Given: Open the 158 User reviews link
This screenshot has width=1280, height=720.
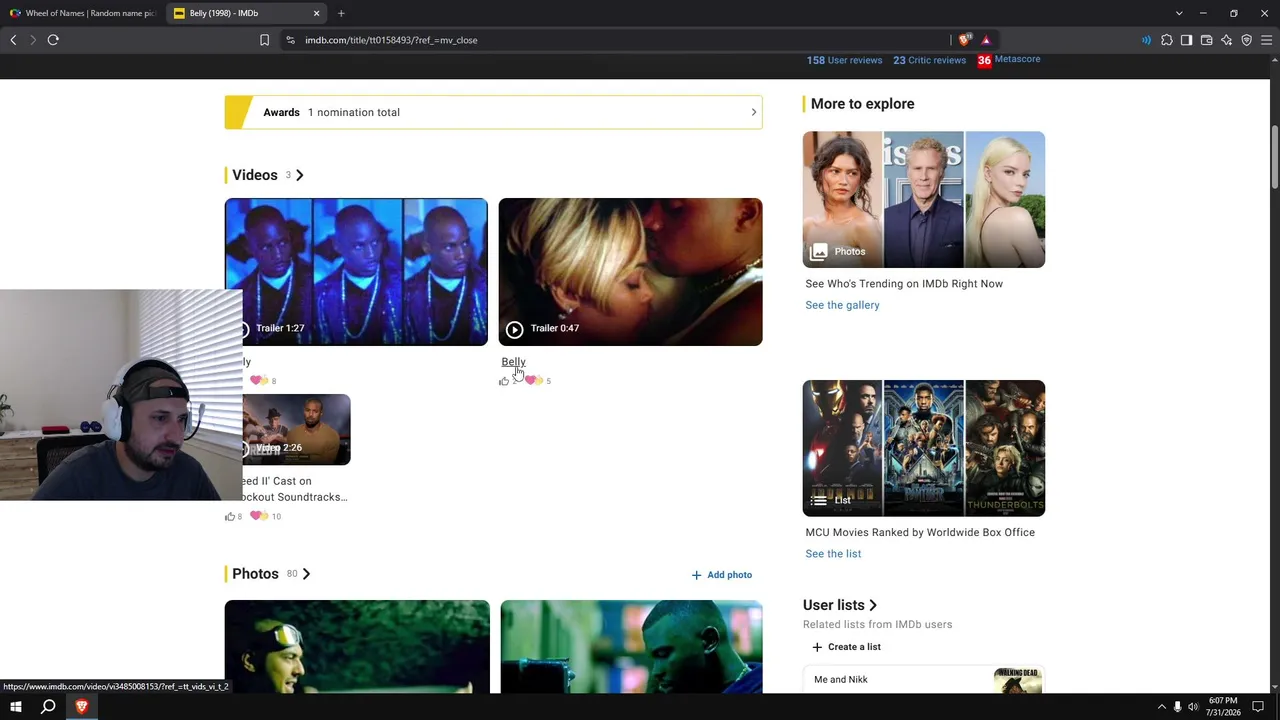Looking at the screenshot, I should (845, 60).
